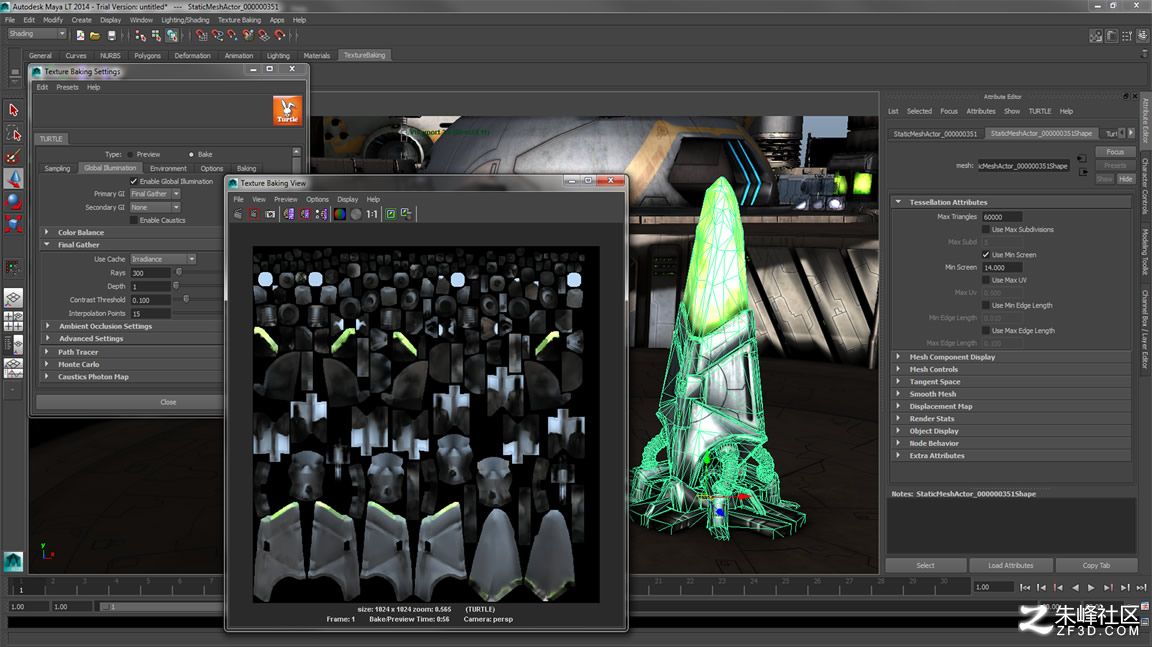The height and width of the screenshot is (647, 1152).
Task: Select the Preview type radio button
Action: pyautogui.click(x=130, y=155)
